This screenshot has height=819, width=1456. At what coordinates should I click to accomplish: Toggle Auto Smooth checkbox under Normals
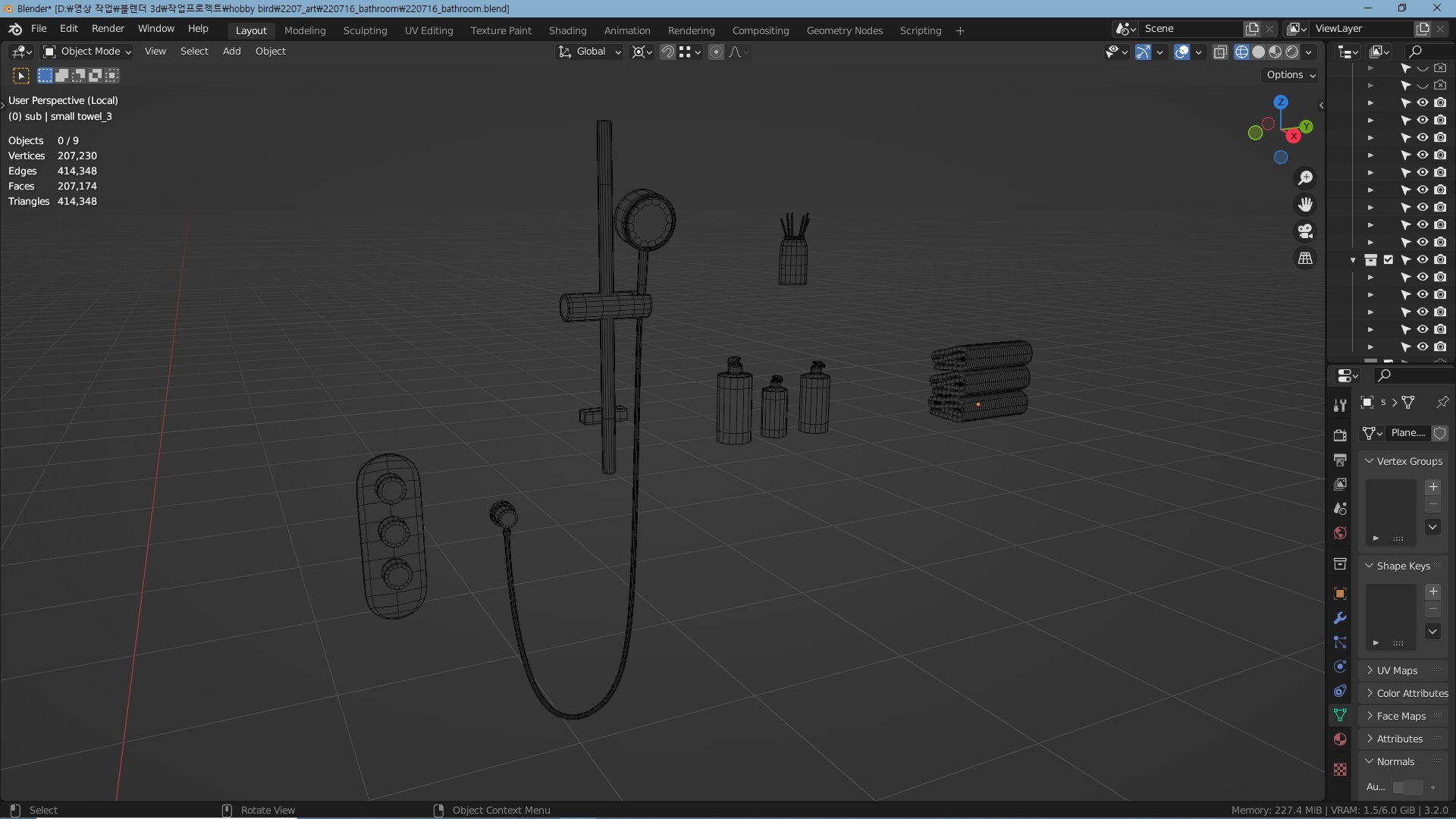coord(1398,787)
